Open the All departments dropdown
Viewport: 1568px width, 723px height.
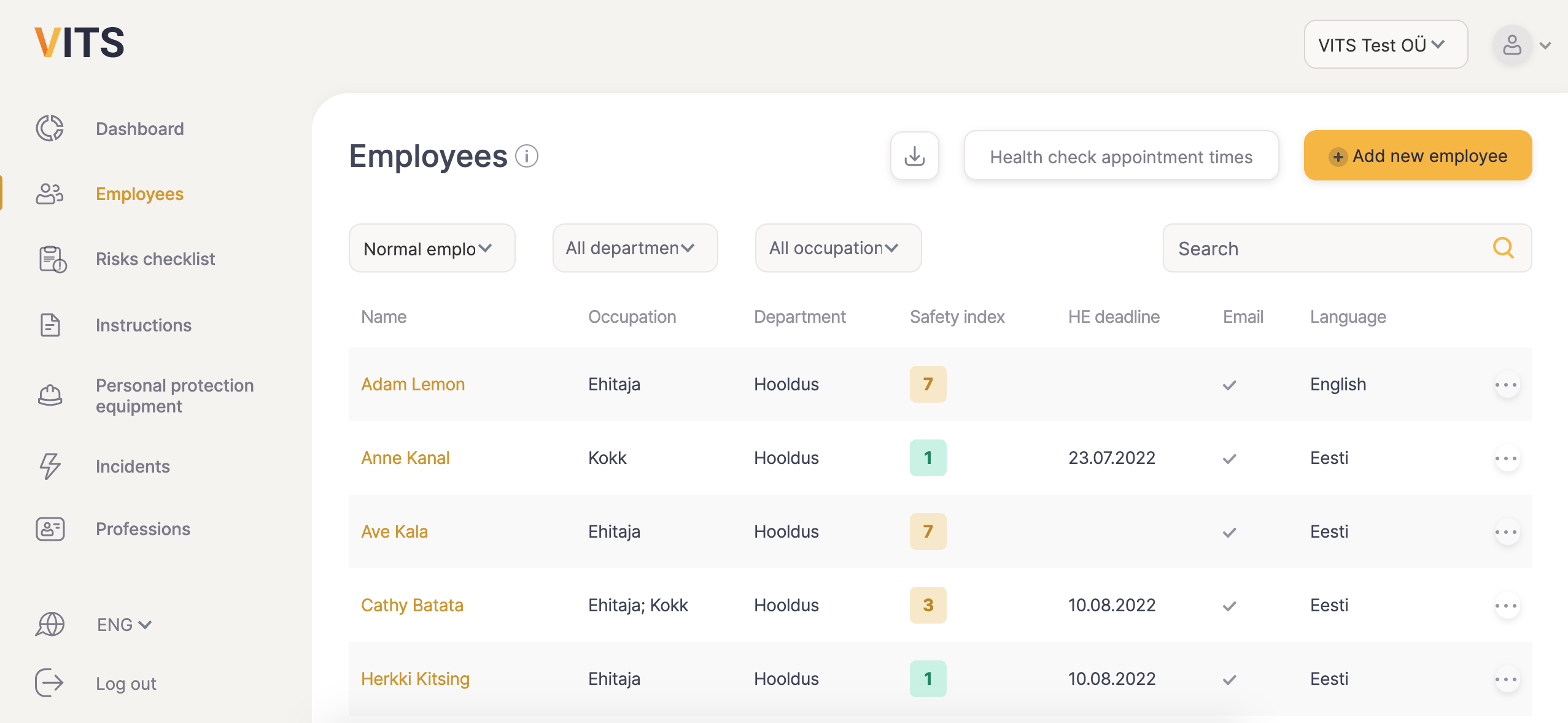pos(635,248)
